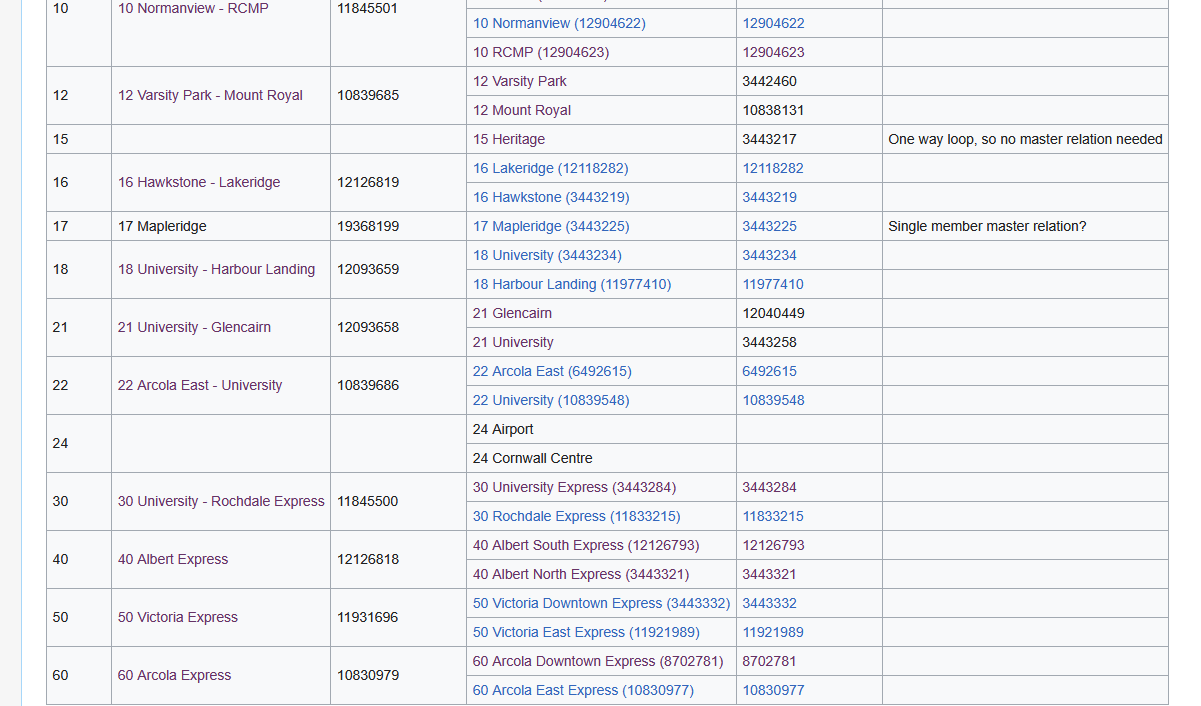Open the 21 University - Glencairn master link
The width and height of the screenshot is (1201, 706).
pyautogui.click(x=193, y=327)
